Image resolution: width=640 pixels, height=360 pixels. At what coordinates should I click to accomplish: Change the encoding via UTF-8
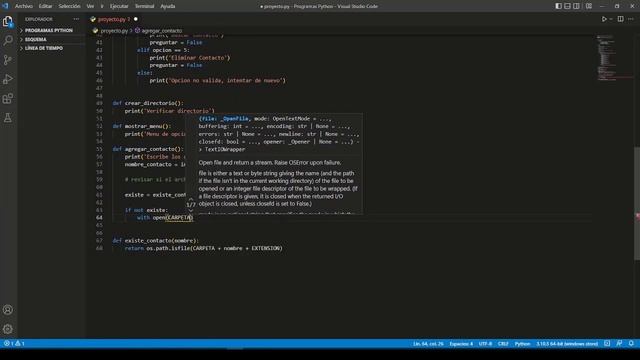485,344
